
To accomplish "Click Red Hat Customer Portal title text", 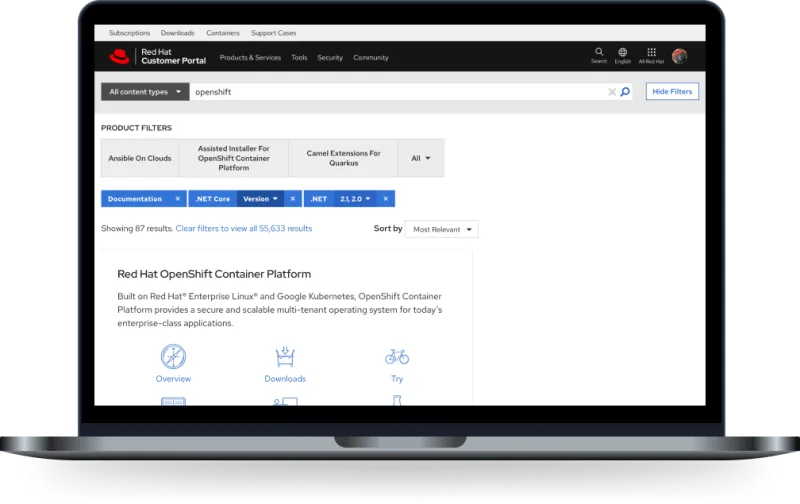I will pos(173,56).
